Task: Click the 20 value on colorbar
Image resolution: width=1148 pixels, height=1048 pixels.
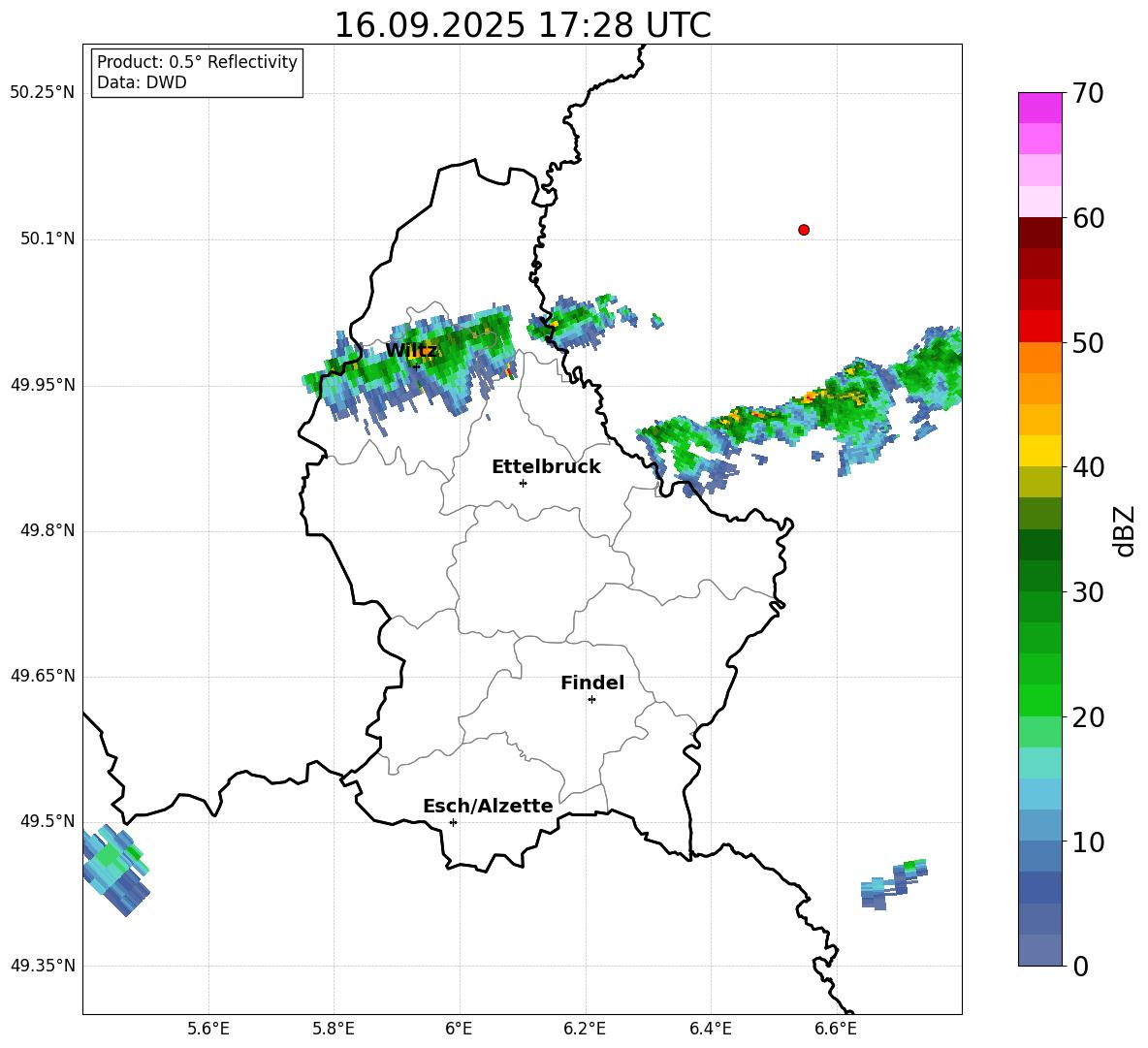Action: [1088, 717]
